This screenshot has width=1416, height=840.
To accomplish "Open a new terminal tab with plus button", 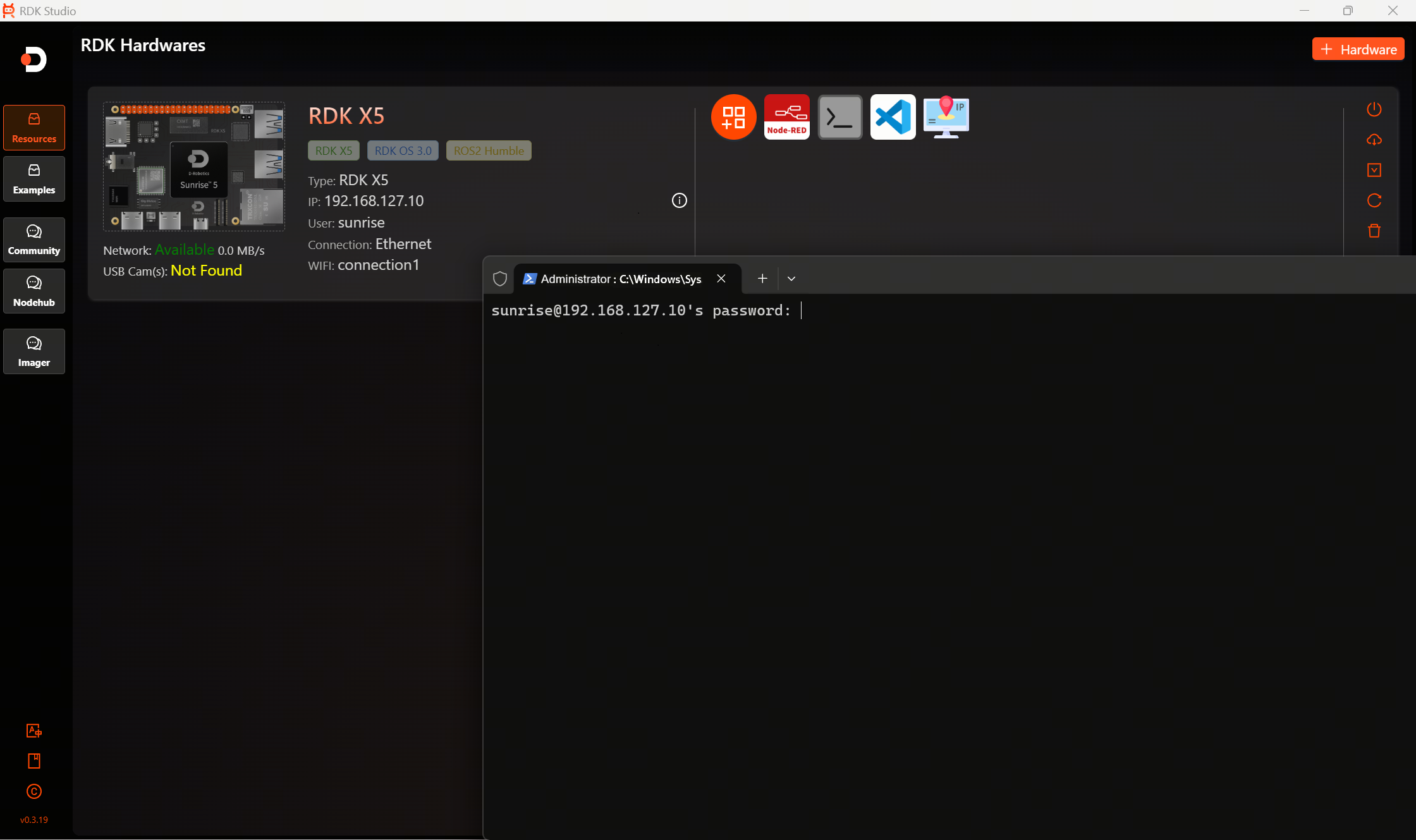I will pos(762,279).
